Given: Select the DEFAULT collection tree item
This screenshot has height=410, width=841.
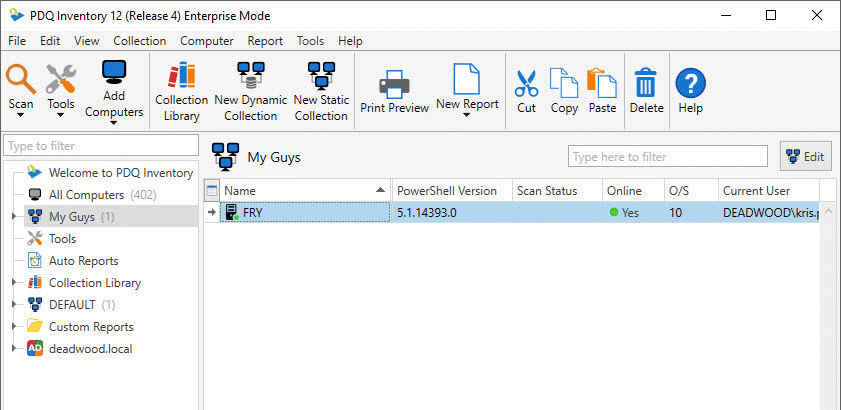Looking at the screenshot, I should click(72, 305).
